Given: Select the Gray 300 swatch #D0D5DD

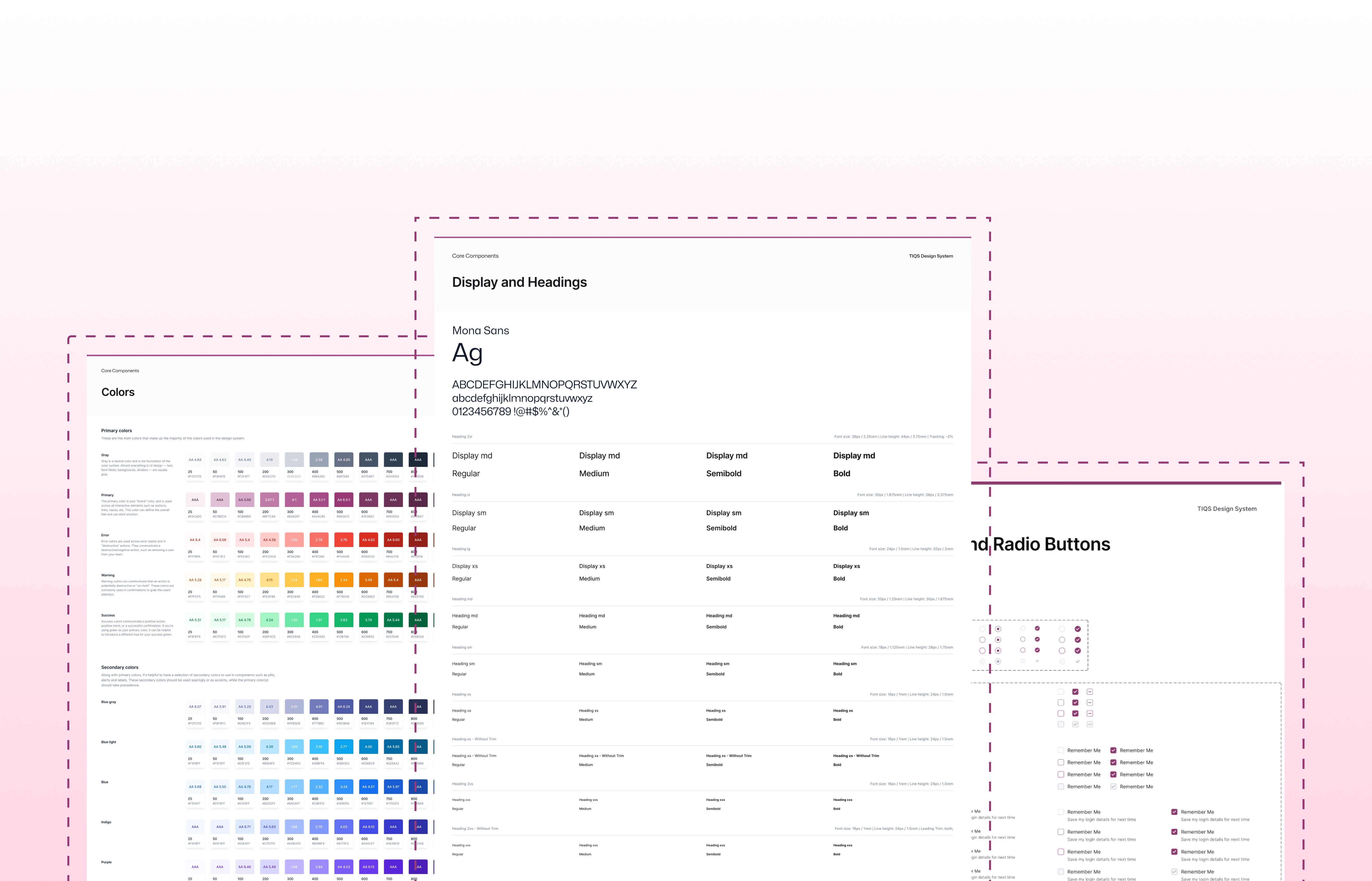Looking at the screenshot, I should [294, 459].
